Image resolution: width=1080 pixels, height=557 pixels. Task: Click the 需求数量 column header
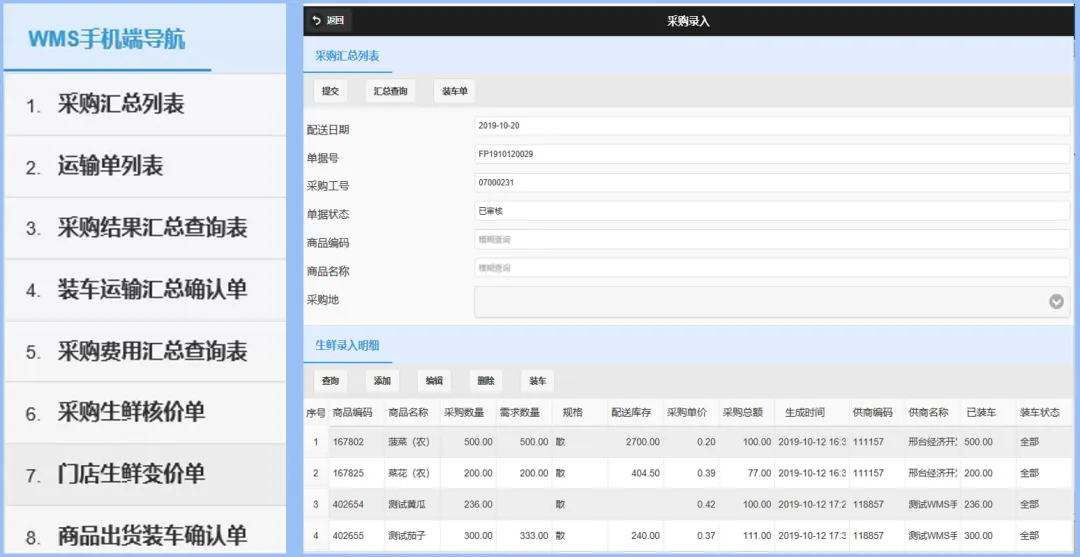coord(519,412)
